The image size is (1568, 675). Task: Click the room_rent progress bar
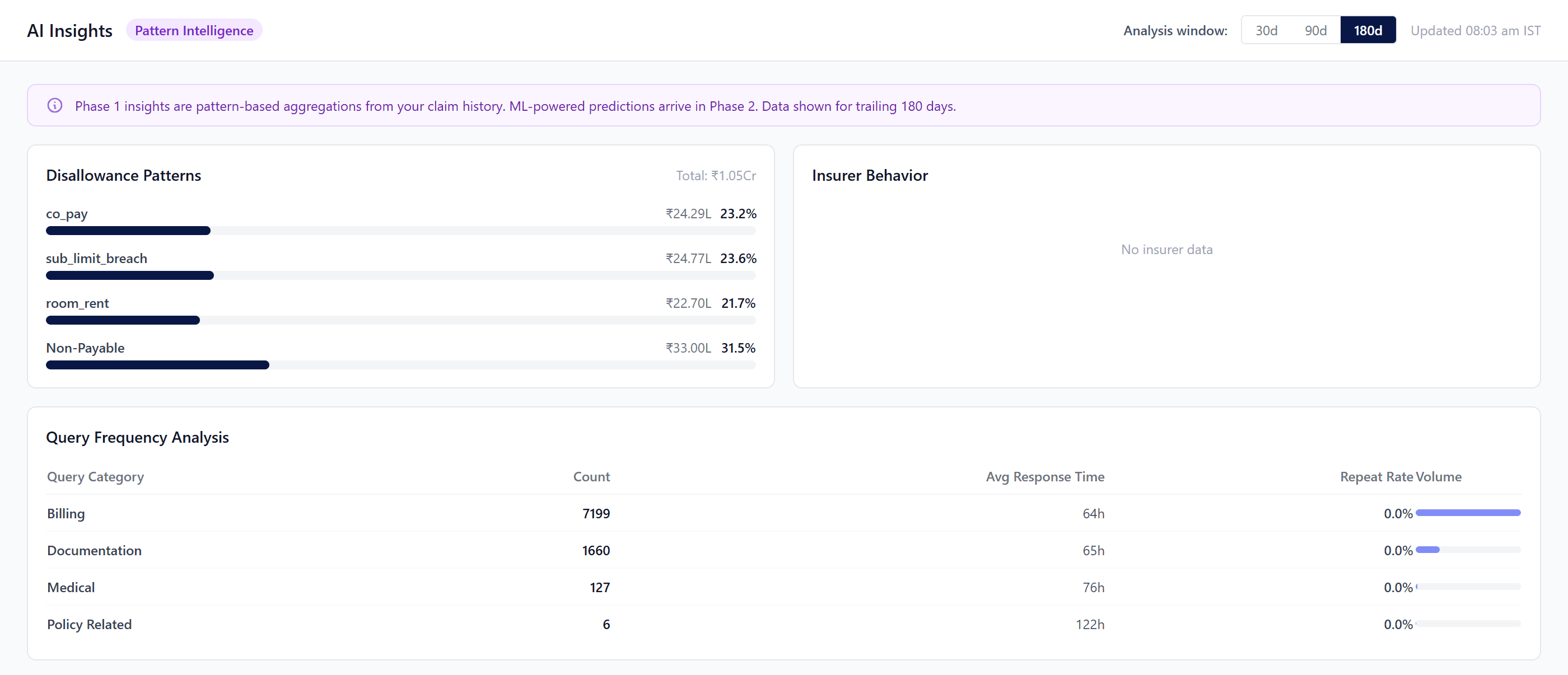click(x=400, y=320)
